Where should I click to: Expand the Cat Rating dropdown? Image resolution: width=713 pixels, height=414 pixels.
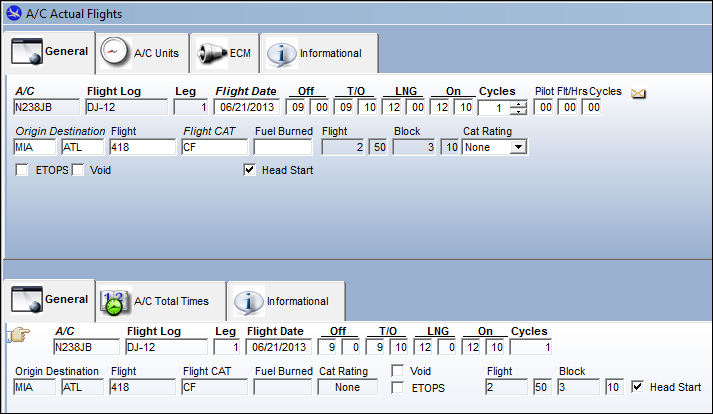pos(518,147)
